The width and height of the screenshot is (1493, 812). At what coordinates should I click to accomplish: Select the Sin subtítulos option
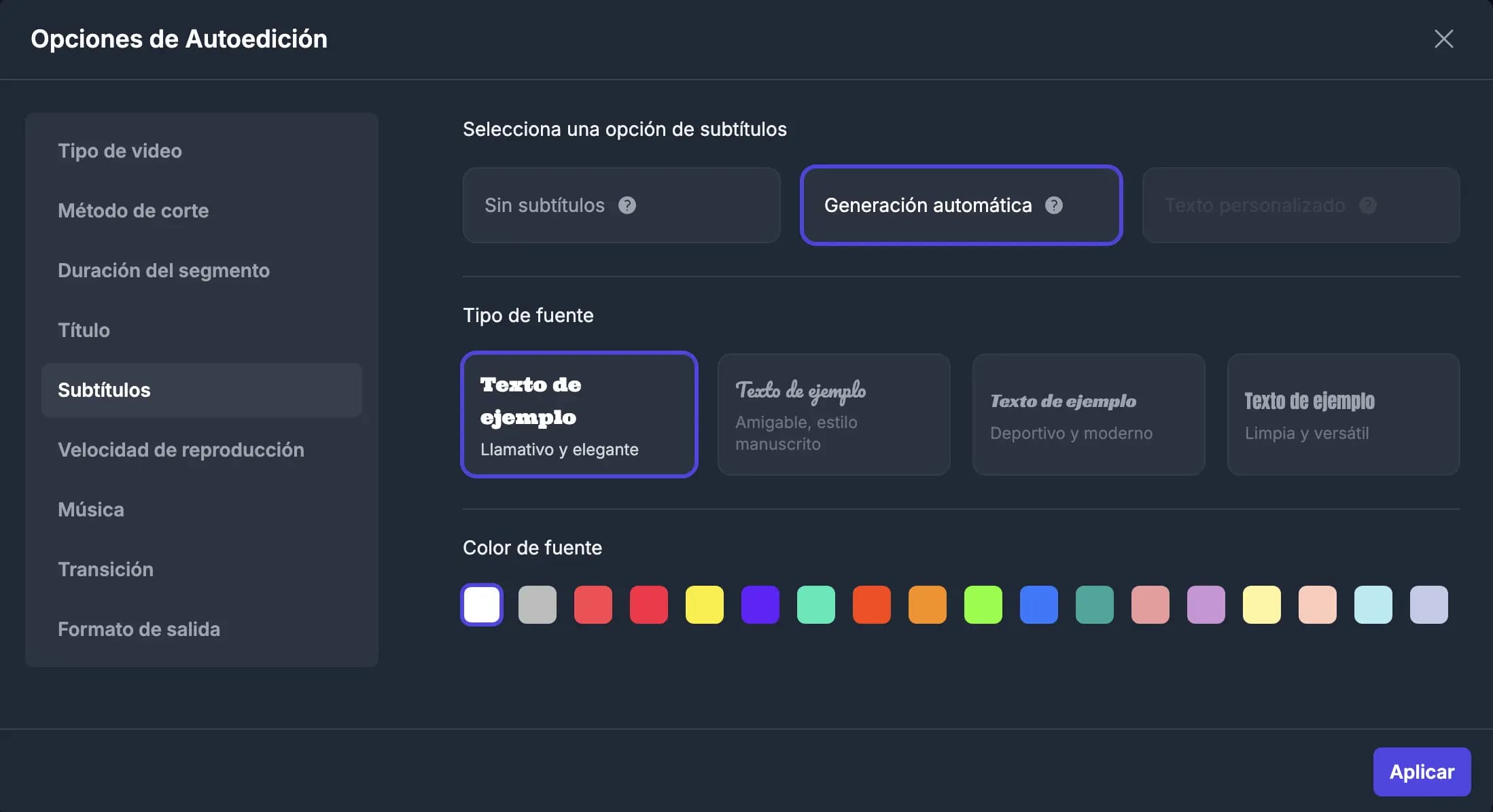[x=544, y=205]
